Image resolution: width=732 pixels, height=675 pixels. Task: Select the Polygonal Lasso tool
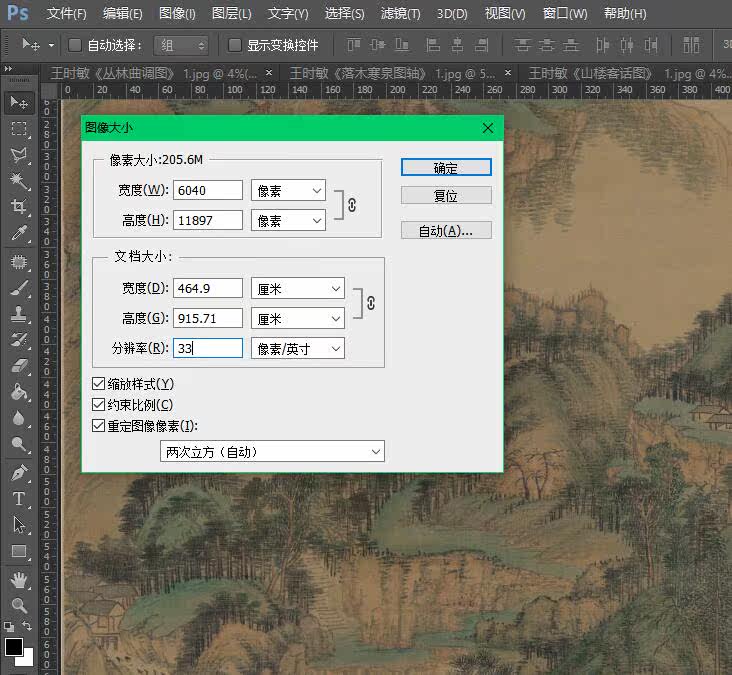[19, 155]
